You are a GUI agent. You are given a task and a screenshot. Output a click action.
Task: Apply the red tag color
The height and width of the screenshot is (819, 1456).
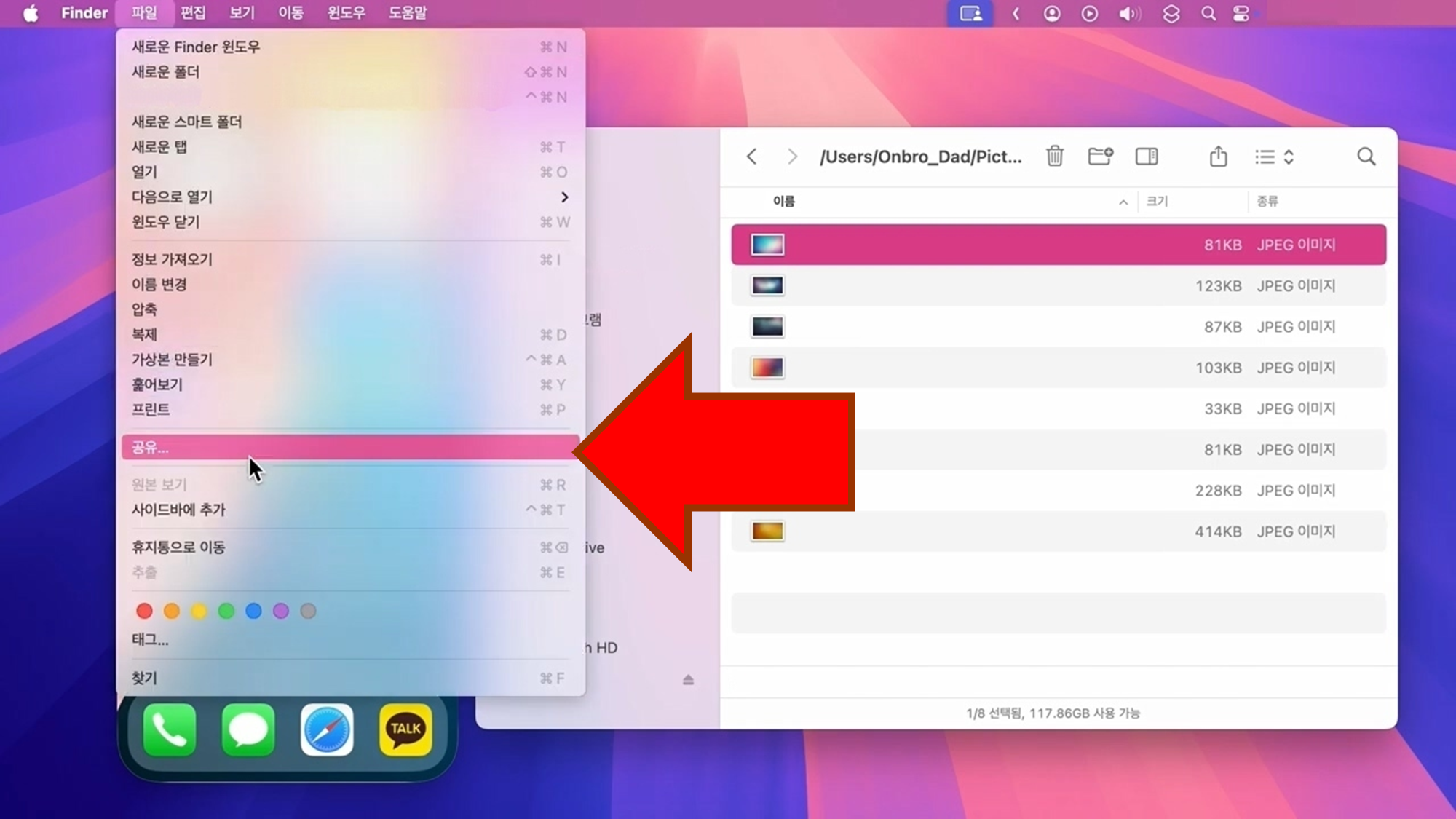pyautogui.click(x=144, y=611)
